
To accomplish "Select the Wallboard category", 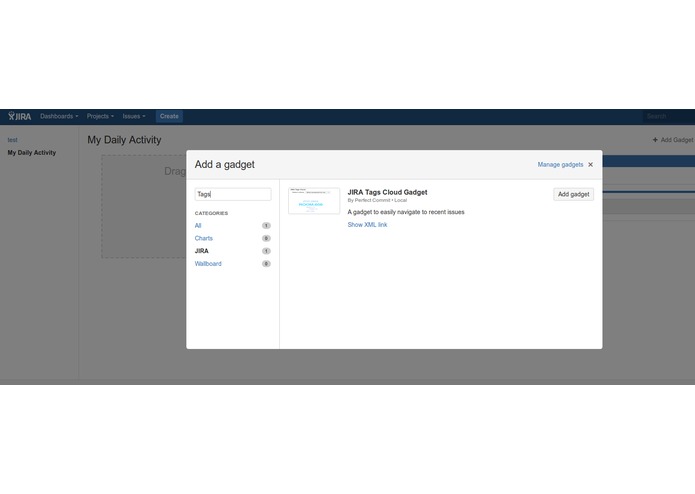I will click(x=208, y=264).
